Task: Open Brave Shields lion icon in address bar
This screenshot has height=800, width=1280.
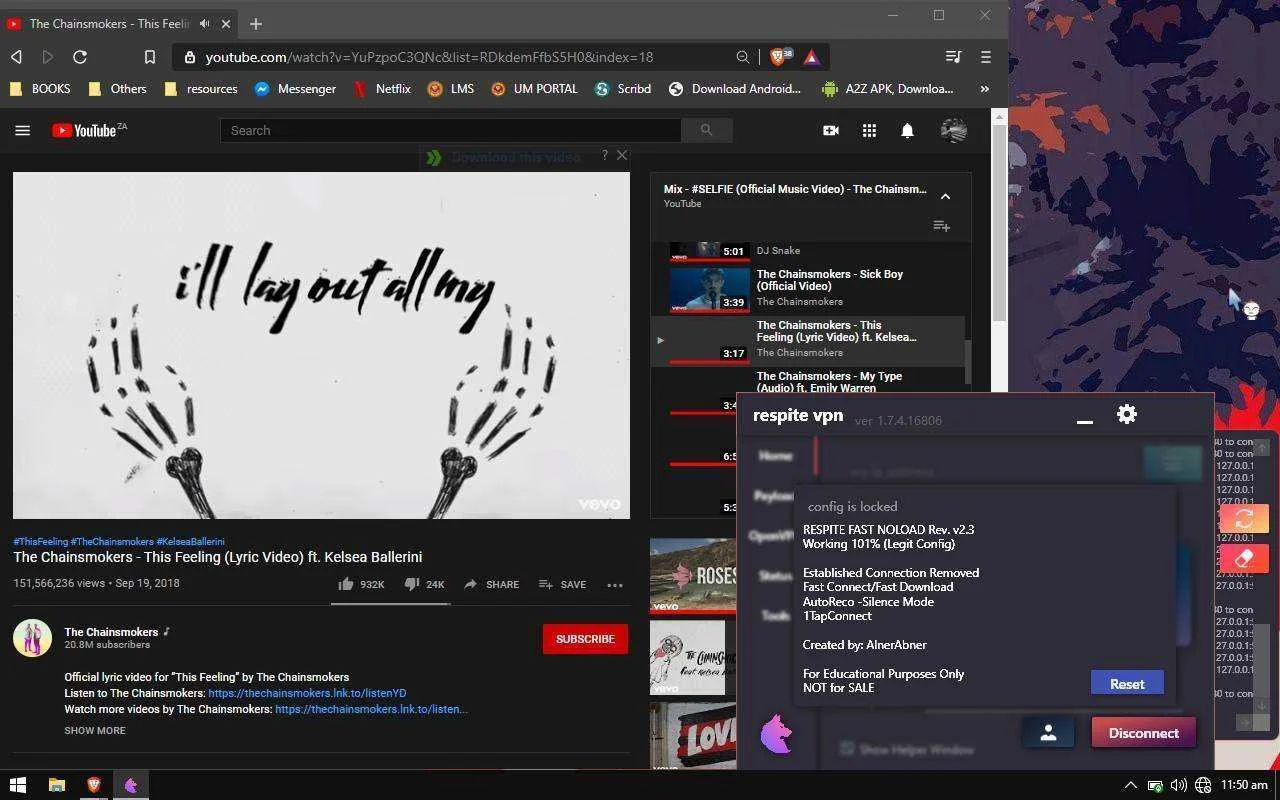Action: [778, 57]
